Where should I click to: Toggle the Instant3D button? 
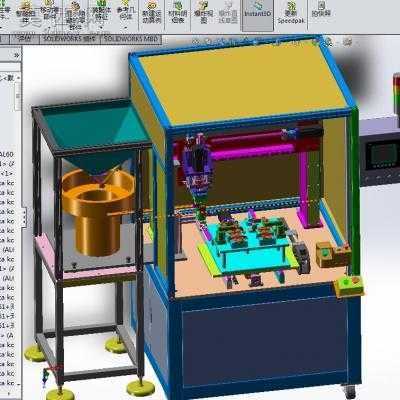pyautogui.click(x=258, y=15)
